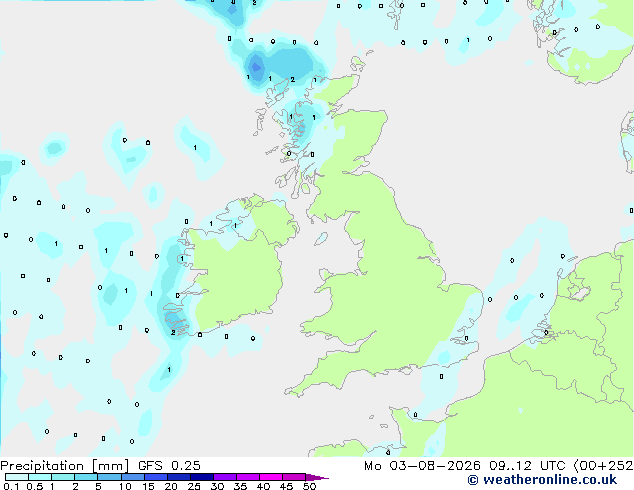Click the above-50 mm arrow tip
634x490 pixels.
point(317,477)
